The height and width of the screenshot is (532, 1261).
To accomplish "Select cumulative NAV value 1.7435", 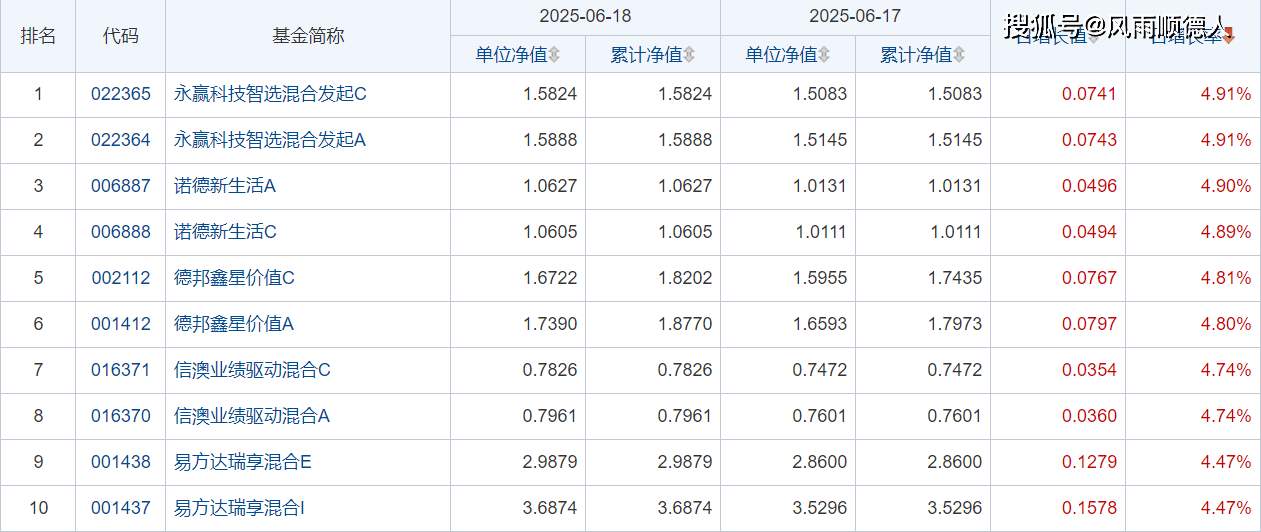I will tap(955, 278).
